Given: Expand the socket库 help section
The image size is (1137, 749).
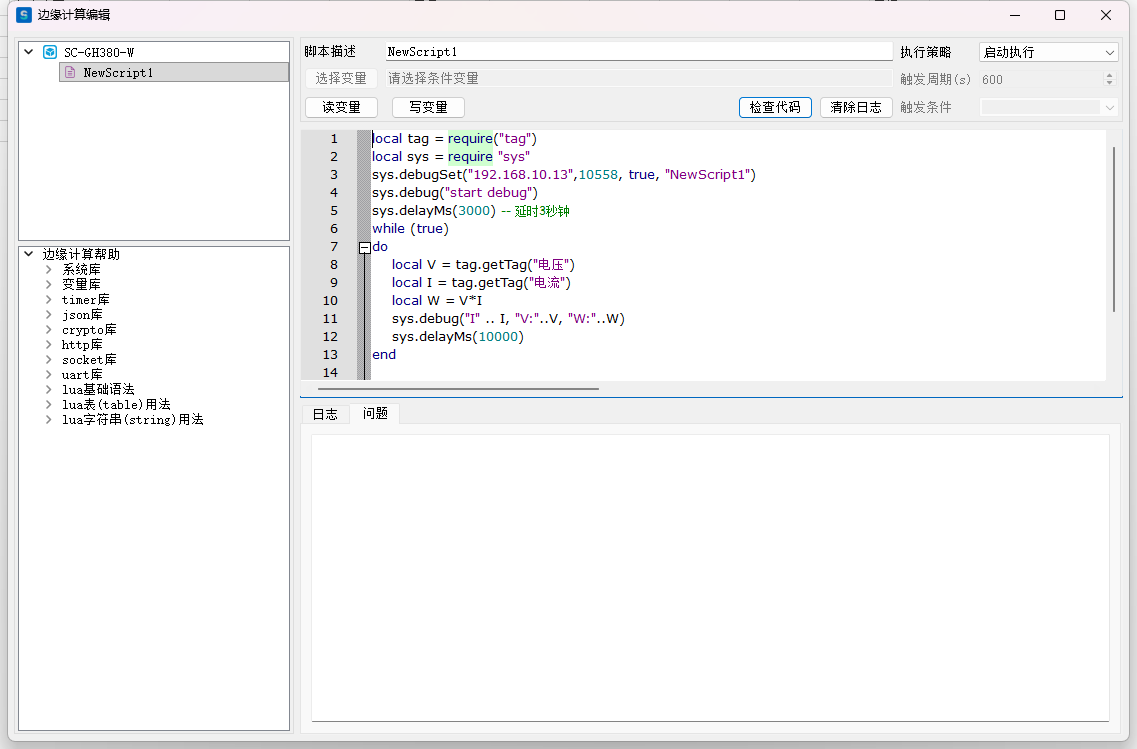Looking at the screenshot, I should click(48, 360).
